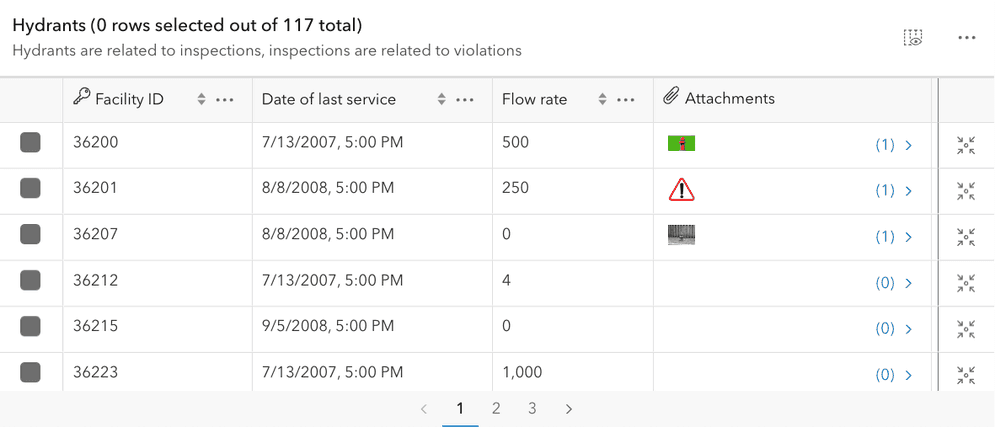Toggle show selected records view icon
The width and height of the screenshot is (995, 427).
(x=912, y=37)
